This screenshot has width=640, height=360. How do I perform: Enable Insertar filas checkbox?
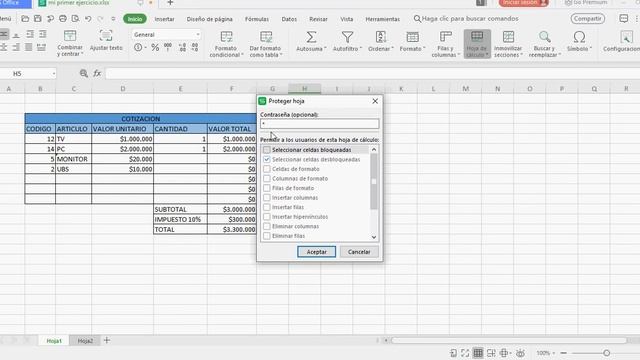267,207
